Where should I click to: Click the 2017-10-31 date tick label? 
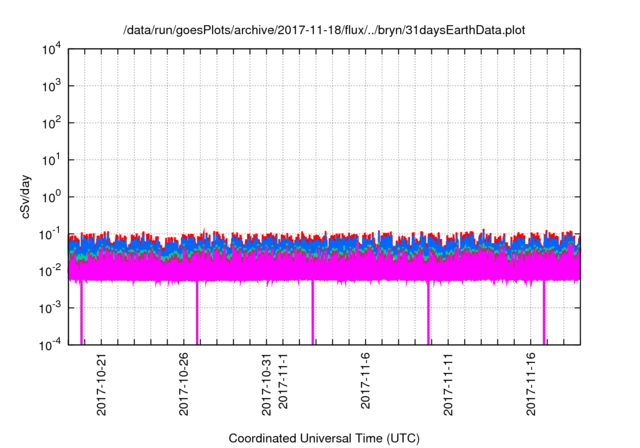[x=266, y=384]
